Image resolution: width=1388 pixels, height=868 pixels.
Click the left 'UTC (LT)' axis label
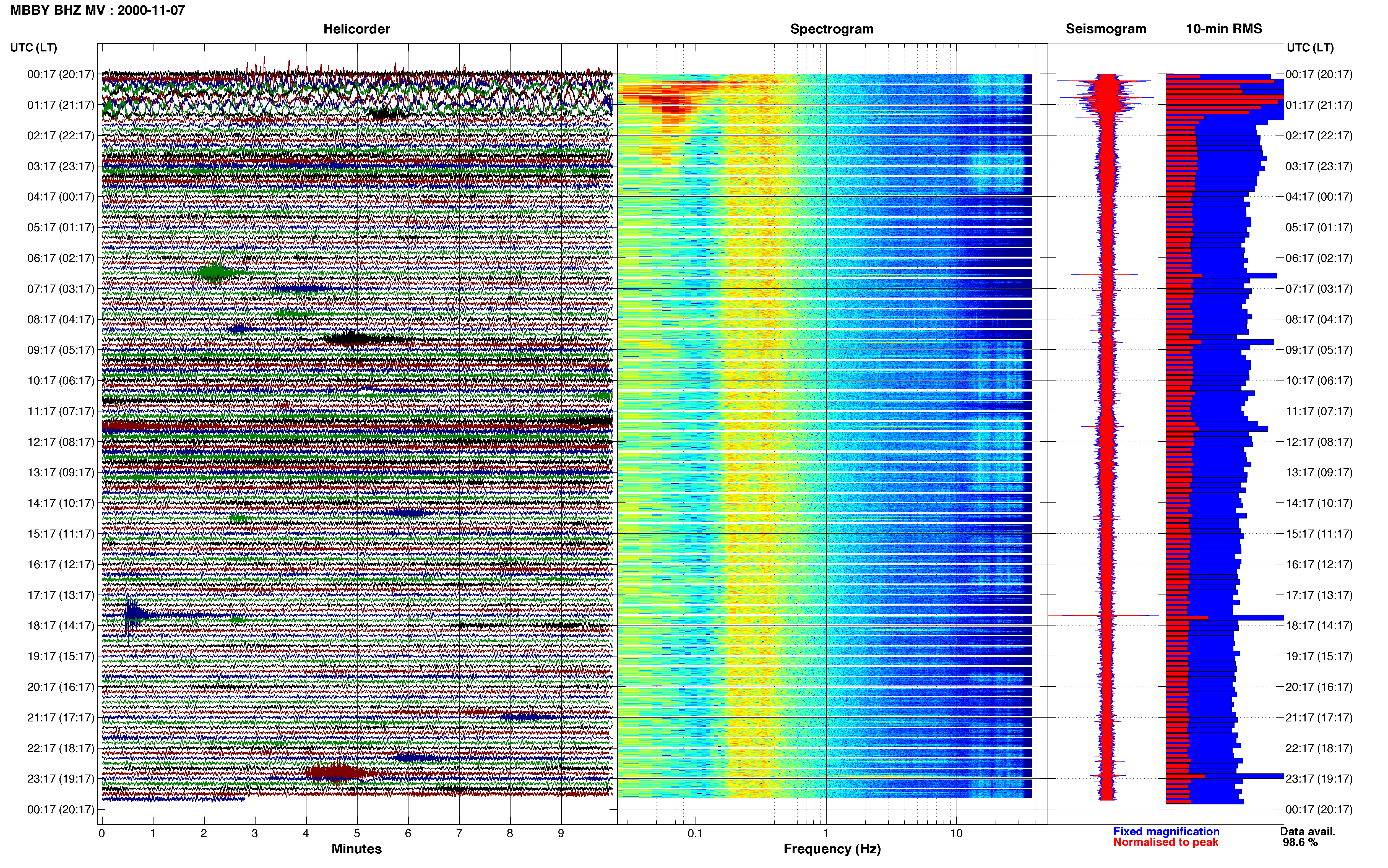tap(34, 48)
